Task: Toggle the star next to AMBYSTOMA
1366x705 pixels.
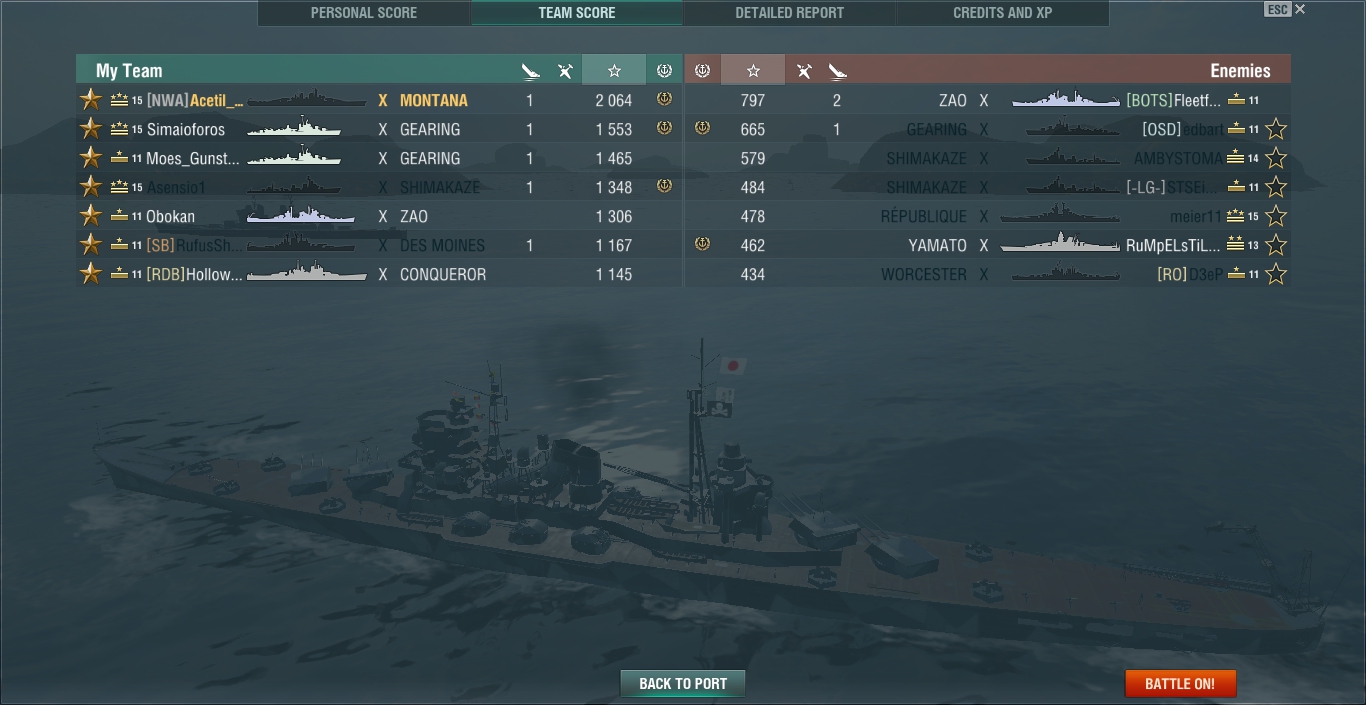Action: pos(1276,158)
